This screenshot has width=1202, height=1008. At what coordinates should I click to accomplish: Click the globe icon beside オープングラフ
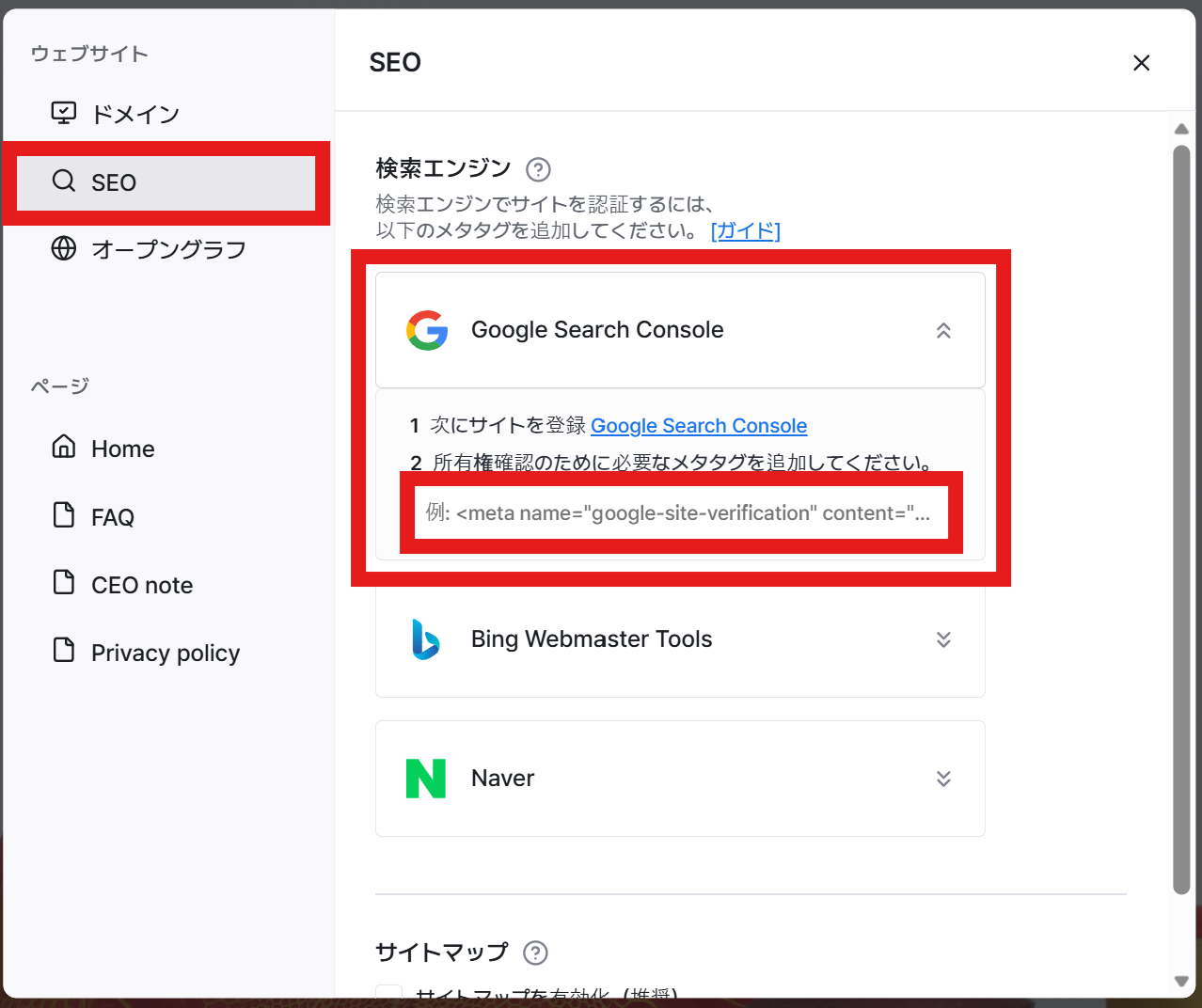point(64,248)
